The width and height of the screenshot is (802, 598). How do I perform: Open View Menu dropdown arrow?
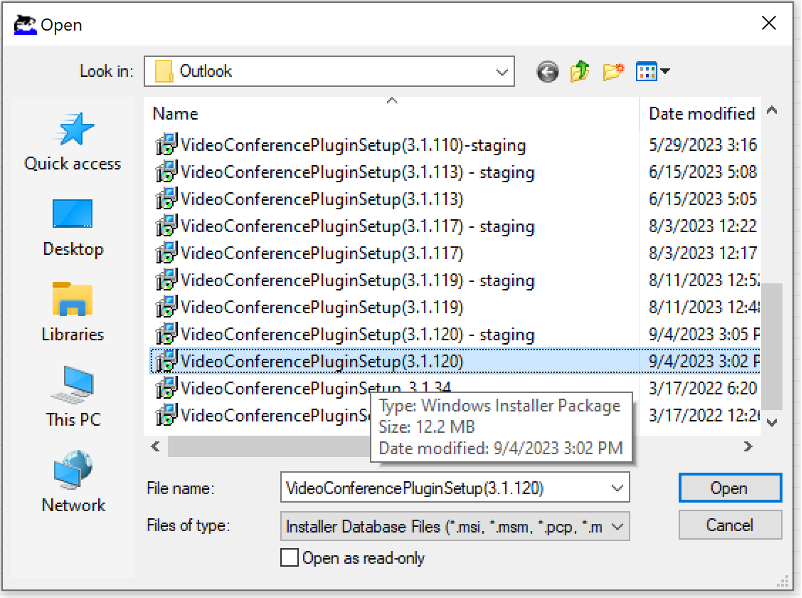coord(665,71)
